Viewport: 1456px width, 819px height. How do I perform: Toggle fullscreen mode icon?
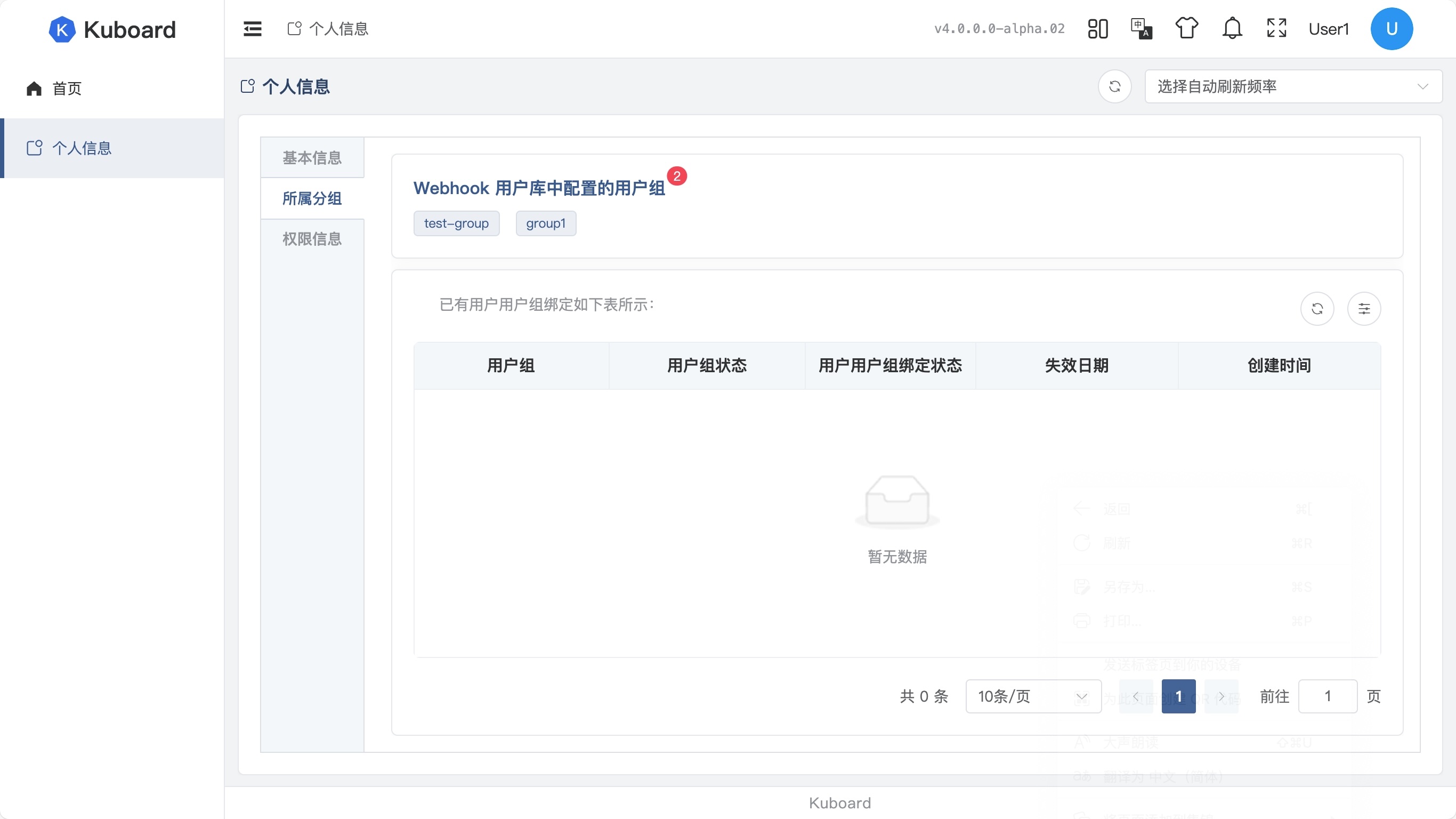point(1276,28)
